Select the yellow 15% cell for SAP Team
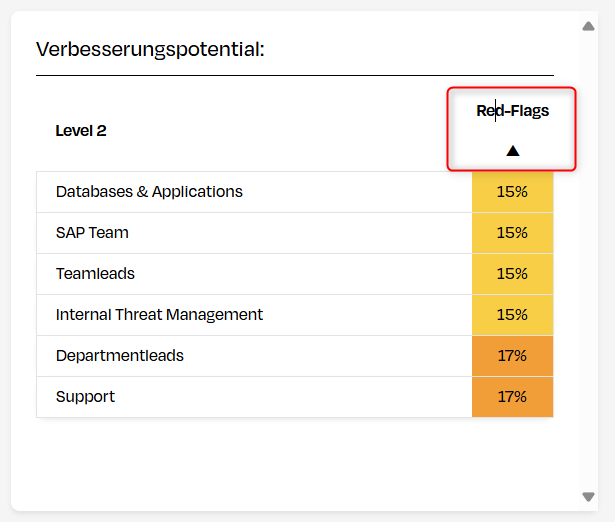This screenshot has width=615, height=522. [512, 233]
